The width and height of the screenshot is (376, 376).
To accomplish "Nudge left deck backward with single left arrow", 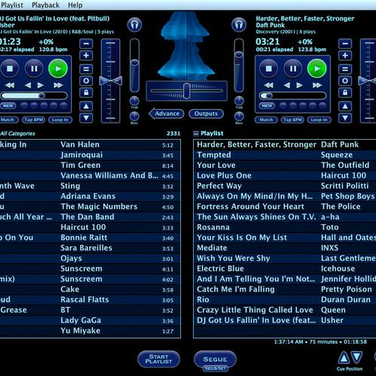I will [x=28, y=85].
